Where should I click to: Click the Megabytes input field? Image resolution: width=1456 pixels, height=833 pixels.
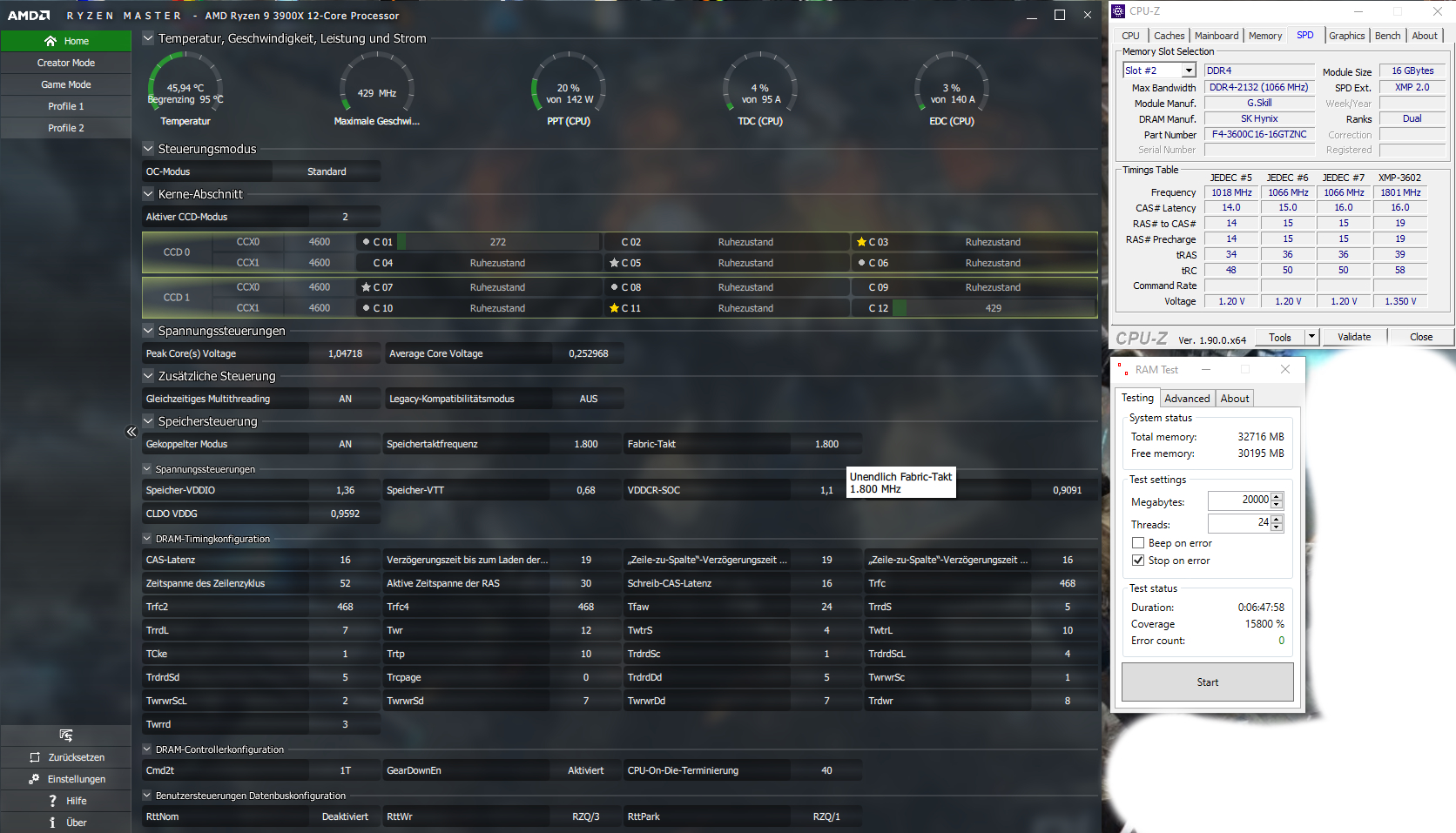pyautogui.click(x=1239, y=500)
